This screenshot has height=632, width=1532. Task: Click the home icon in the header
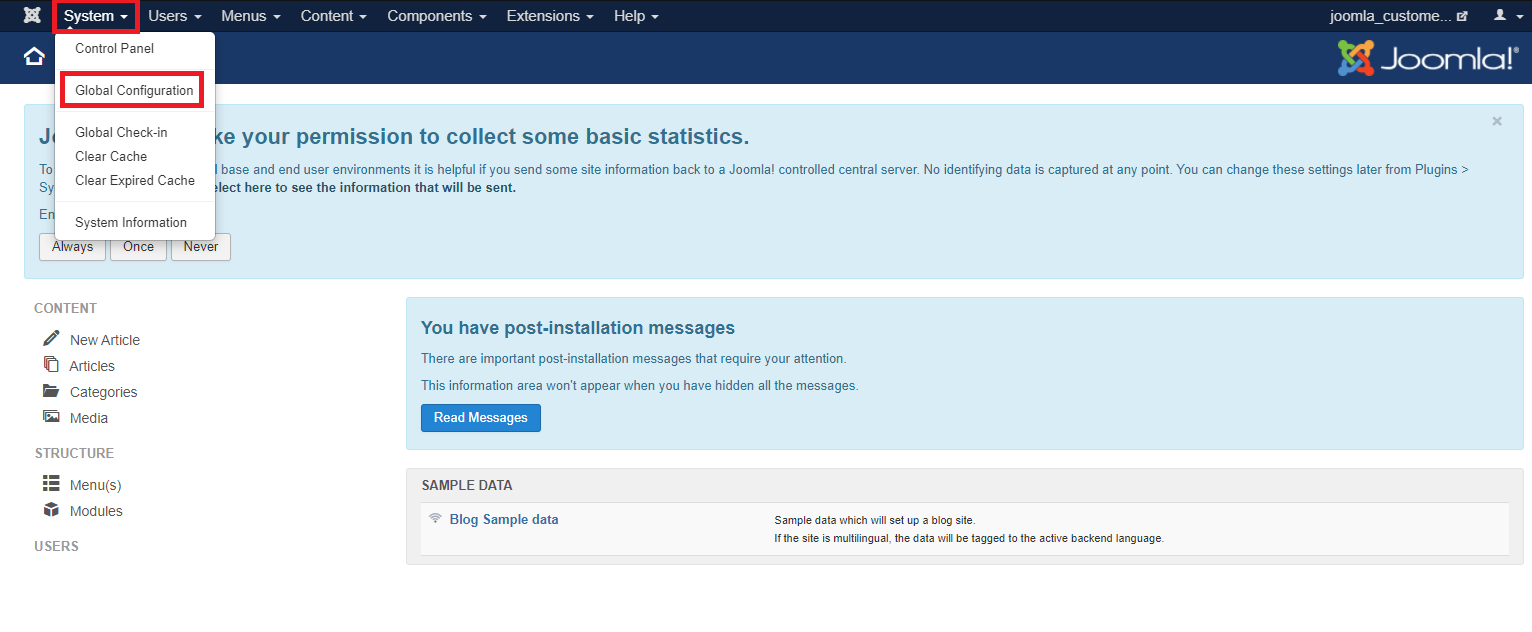click(x=34, y=57)
